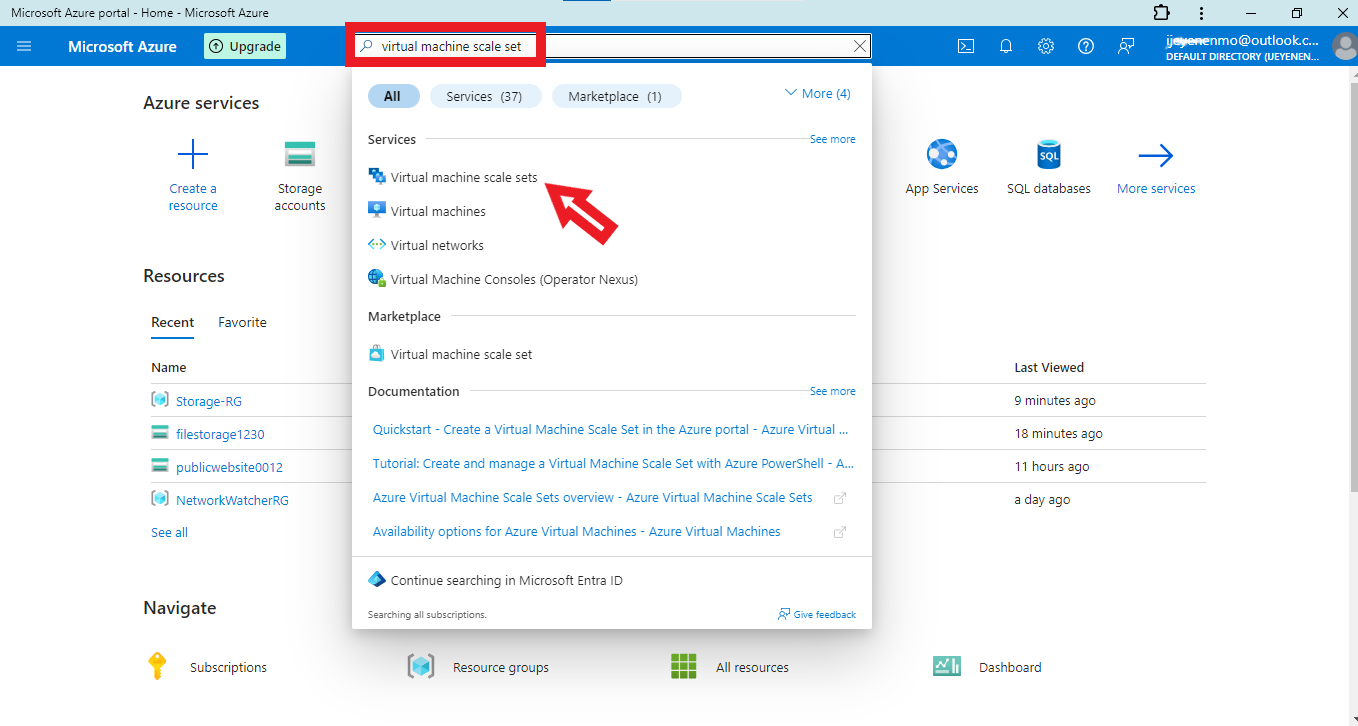The height and width of the screenshot is (726, 1358).
Task: Open publicwebsite0012 resource
Action: 229,467
